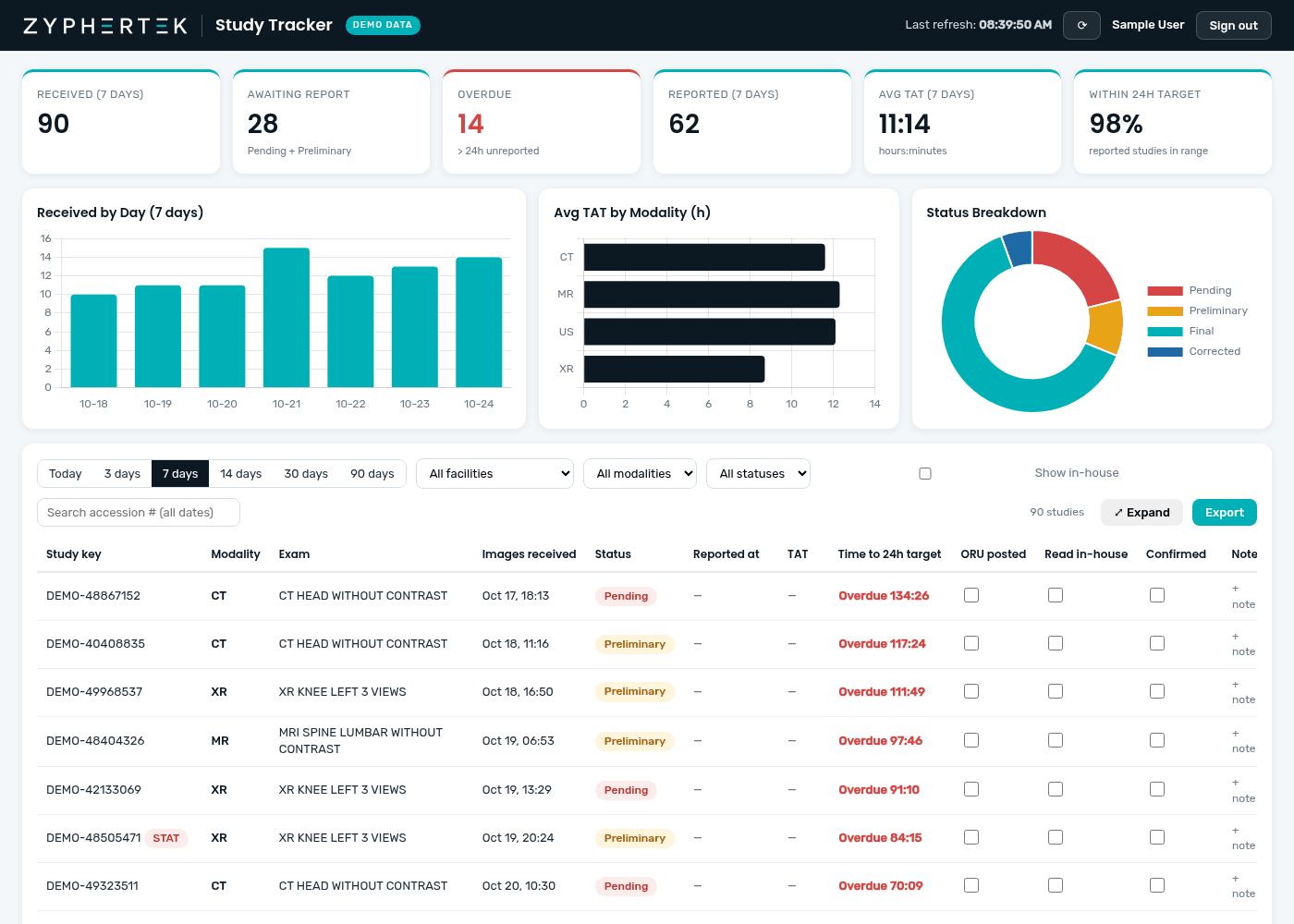This screenshot has width=1294, height=924.
Task: Select the 90 days range tab
Action: 372,474
